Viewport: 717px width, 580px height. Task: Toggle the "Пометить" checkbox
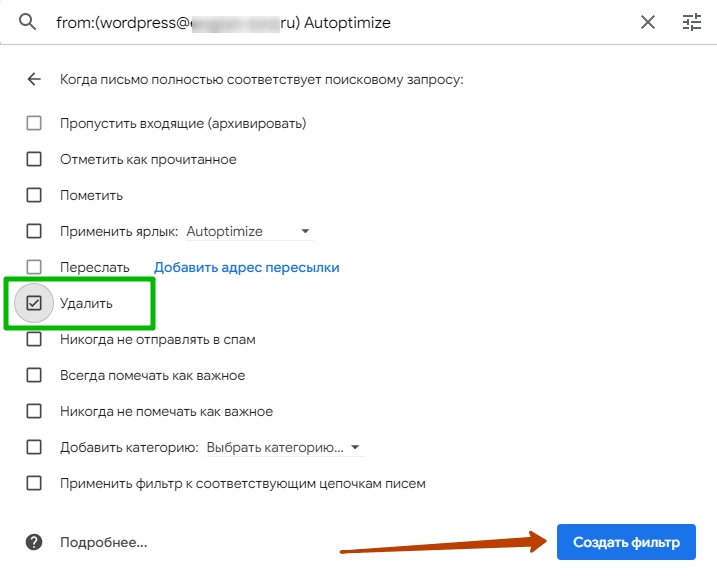coord(34,195)
